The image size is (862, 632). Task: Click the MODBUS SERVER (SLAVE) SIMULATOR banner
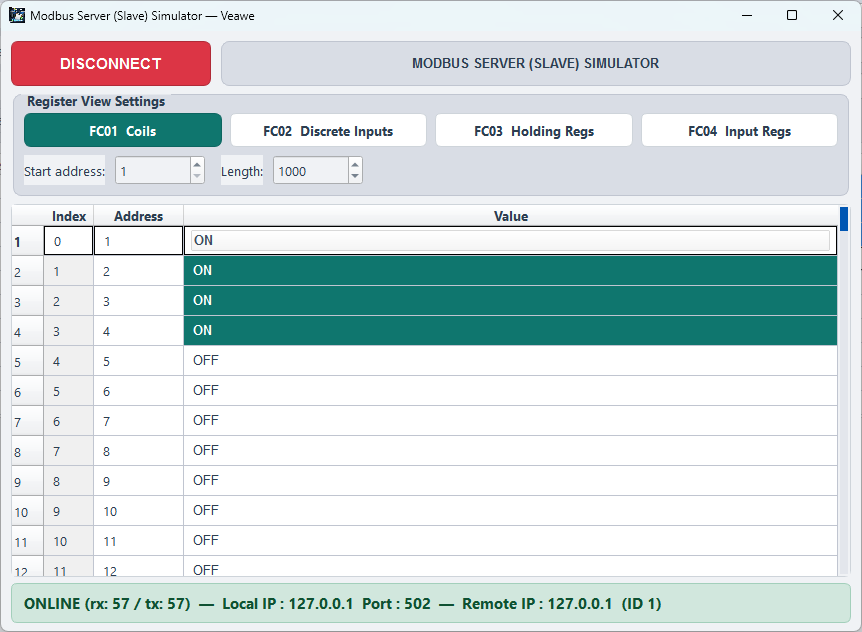click(x=535, y=63)
